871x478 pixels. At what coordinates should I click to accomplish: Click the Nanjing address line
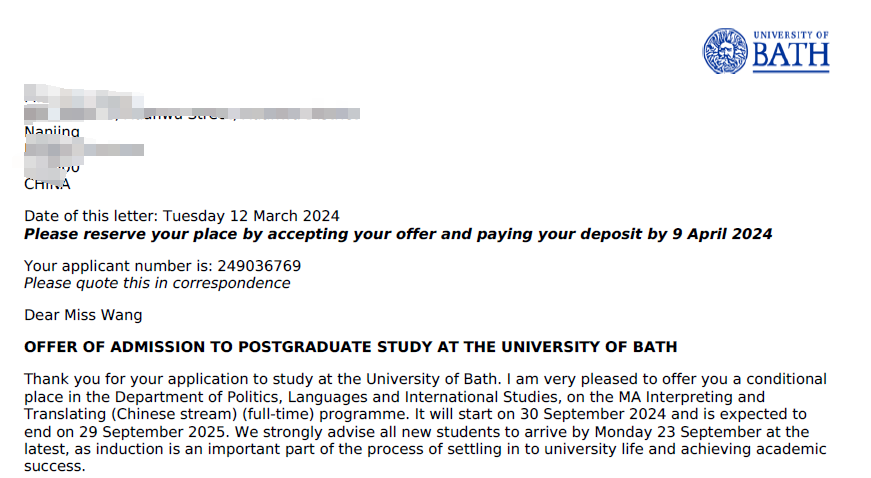pyautogui.click(x=52, y=132)
